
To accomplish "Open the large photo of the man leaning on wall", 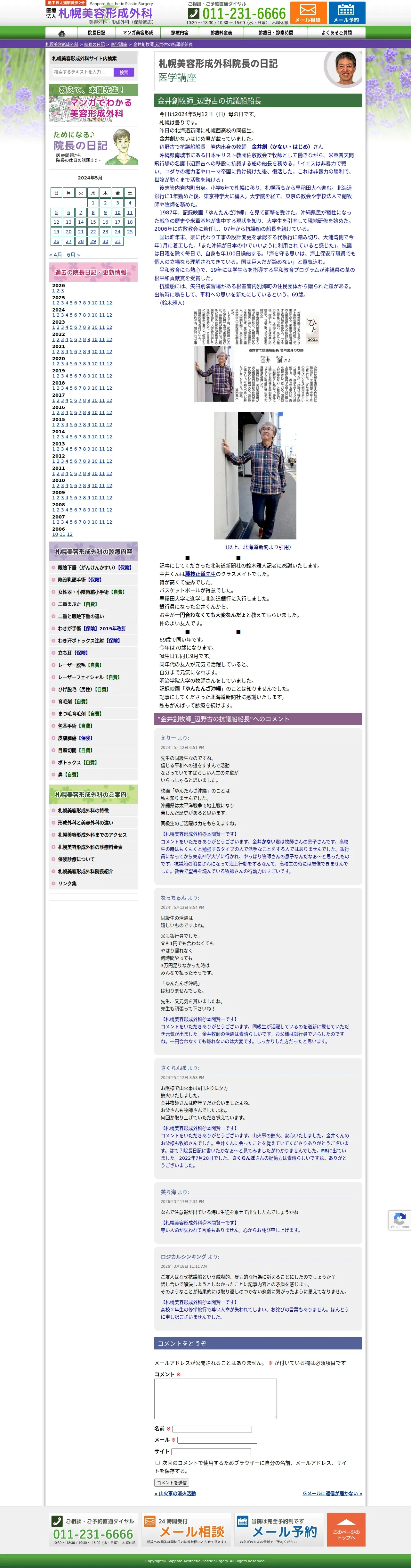I will coord(255,475).
